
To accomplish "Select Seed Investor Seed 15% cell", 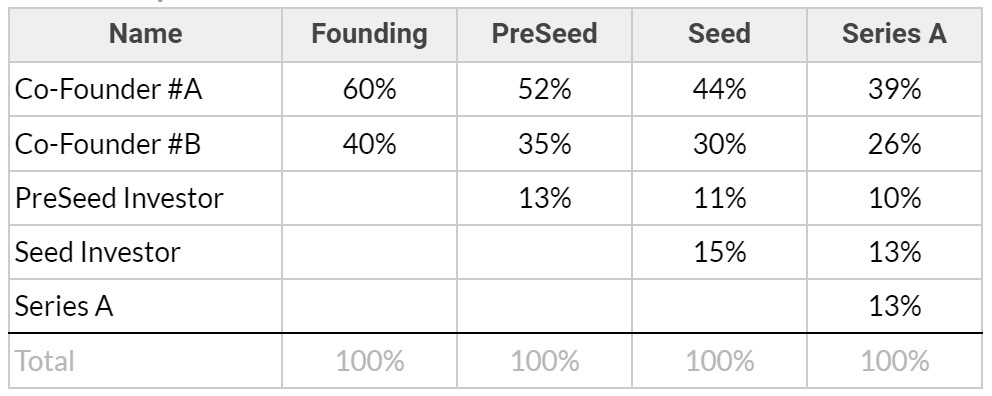I will [719, 252].
